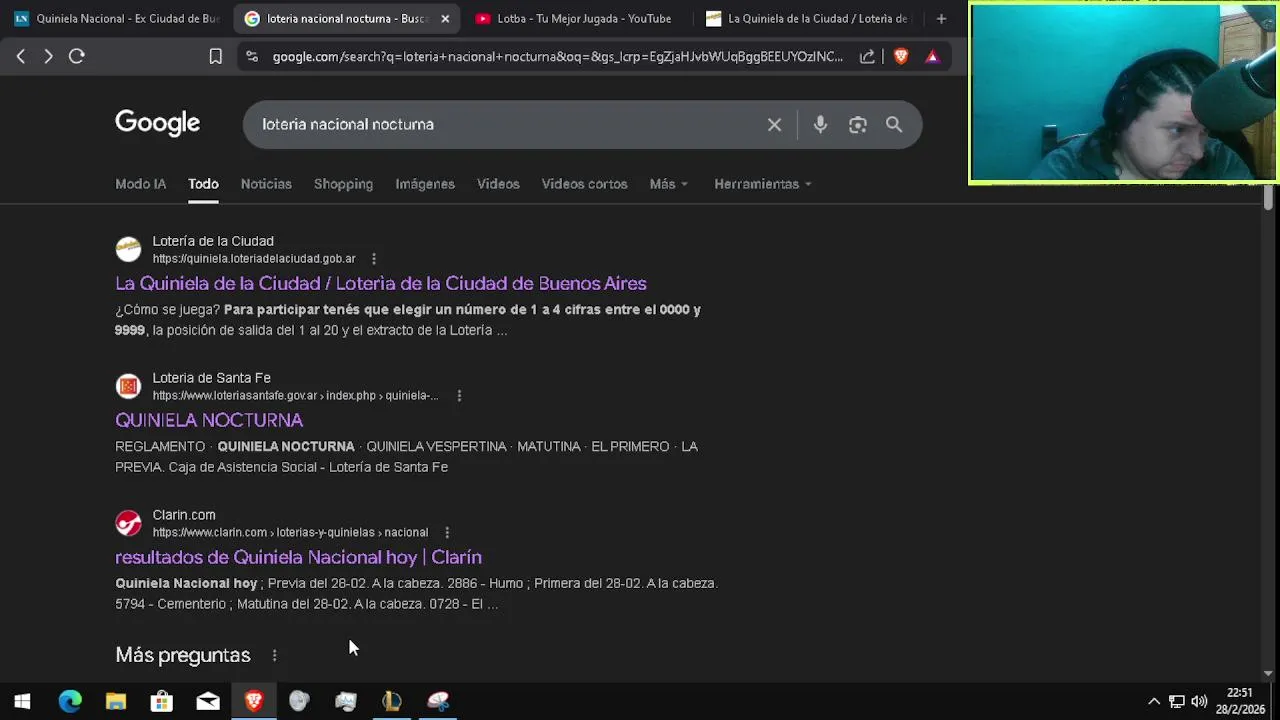1280x720 pixels.
Task: Open a new browser tab
Action: 941,18
